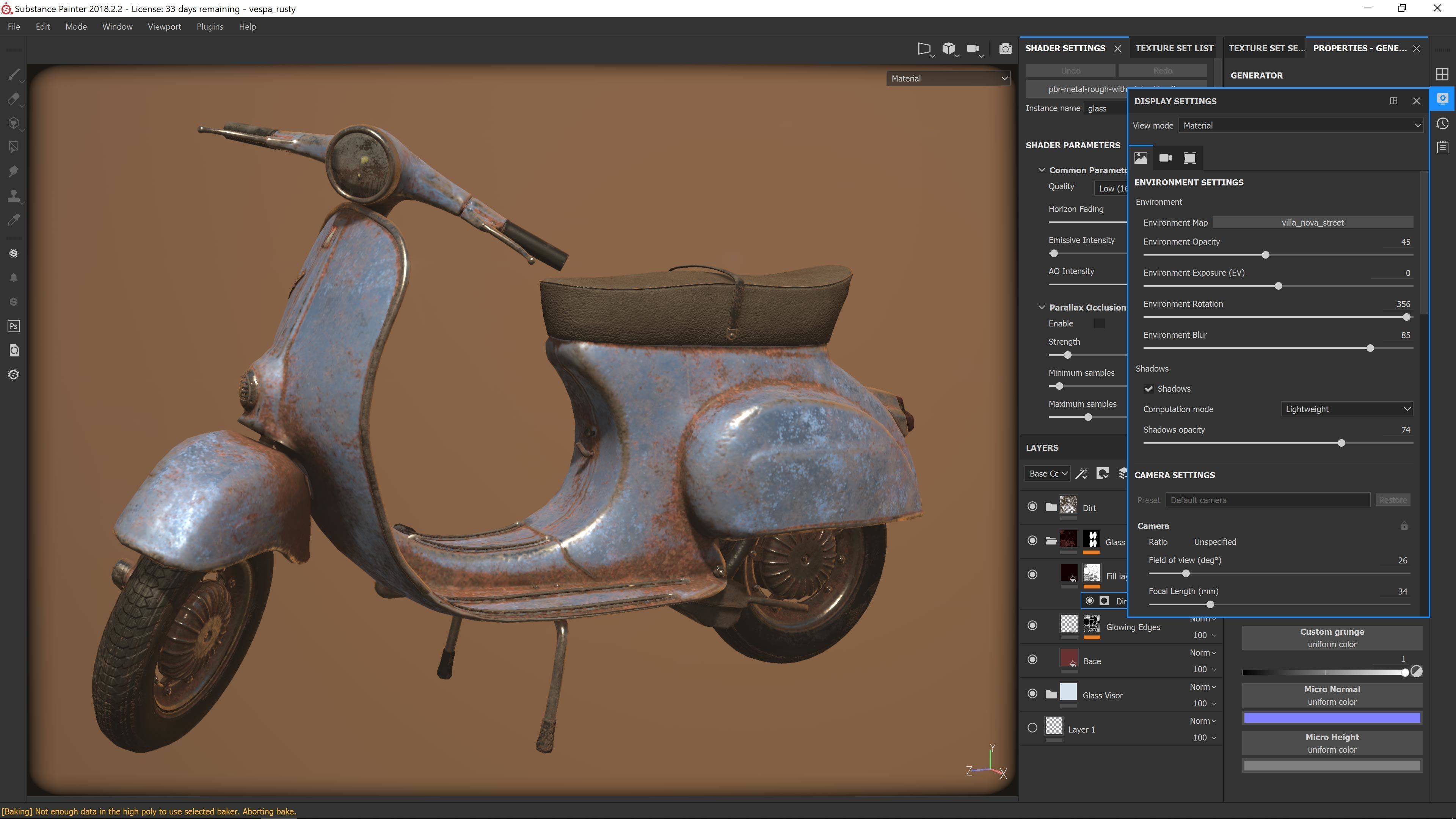Image resolution: width=1456 pixels, height=819 pixels.
Task: Select the Smudge tool
Action: tap(14, 171)
